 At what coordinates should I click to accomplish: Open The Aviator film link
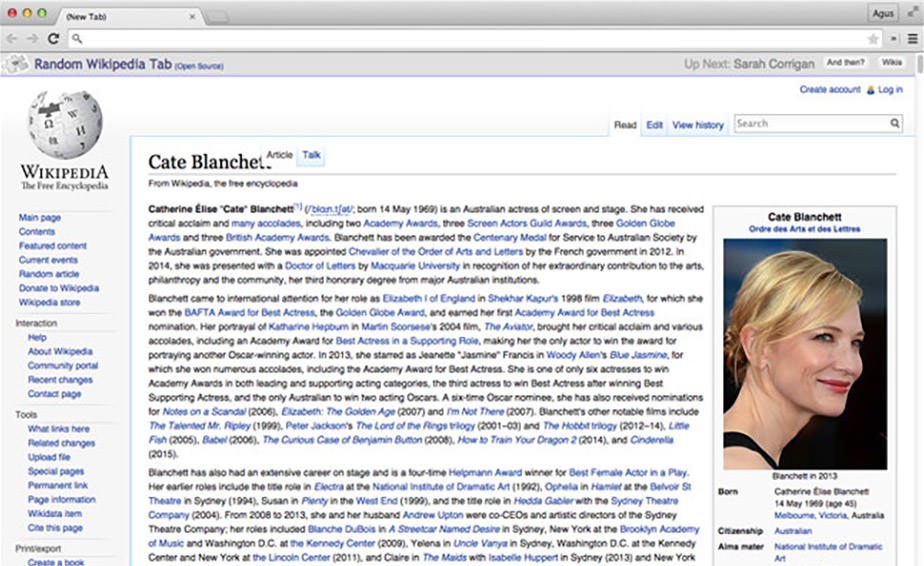508,327
